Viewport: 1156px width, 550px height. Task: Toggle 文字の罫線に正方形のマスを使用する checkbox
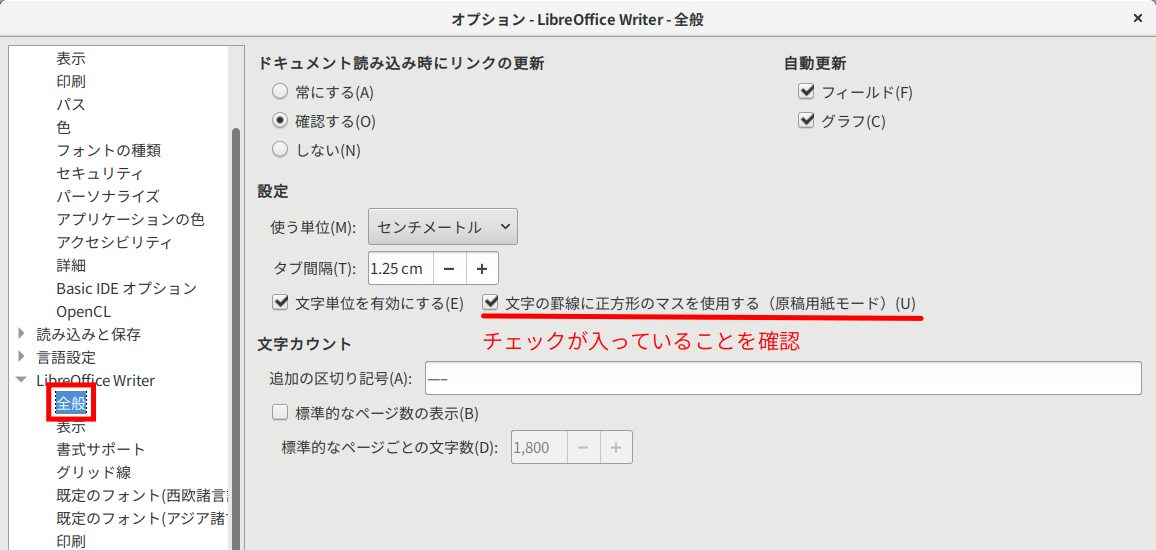pyautogui.click(x=490, y=302)
